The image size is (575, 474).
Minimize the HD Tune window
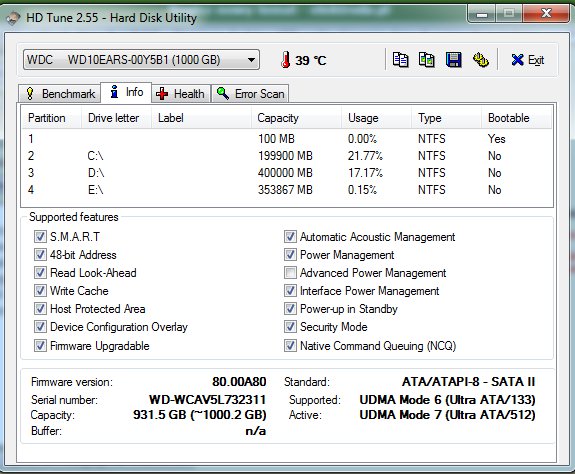482,14
